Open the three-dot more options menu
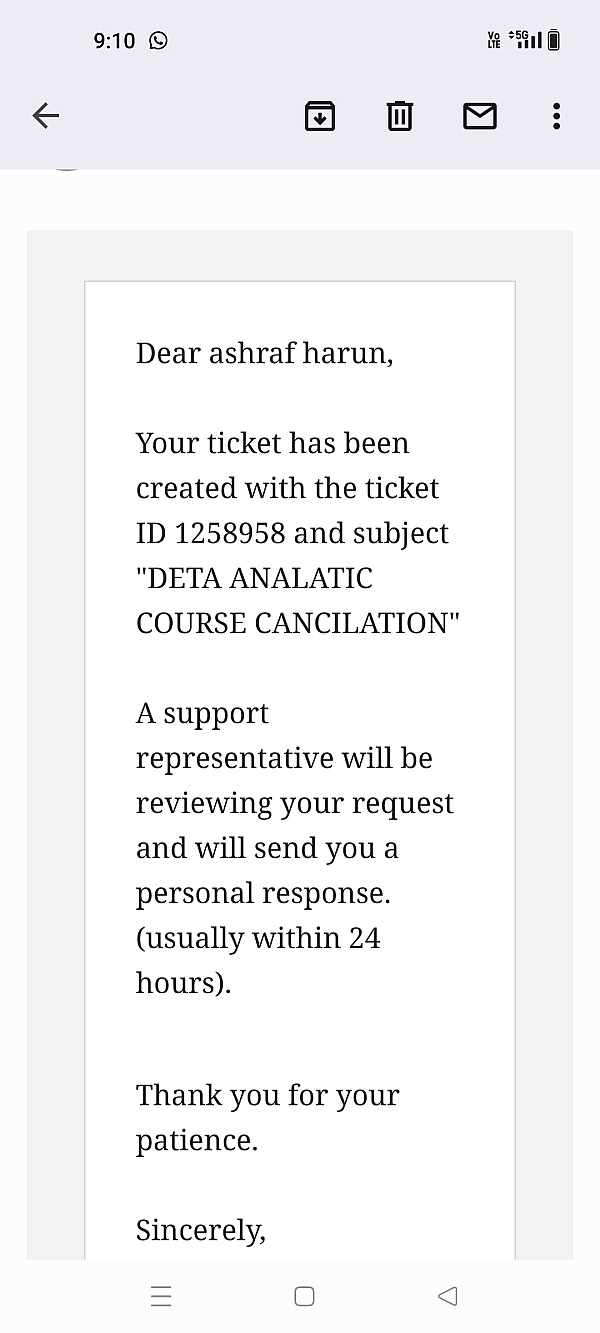 [556, 116]
